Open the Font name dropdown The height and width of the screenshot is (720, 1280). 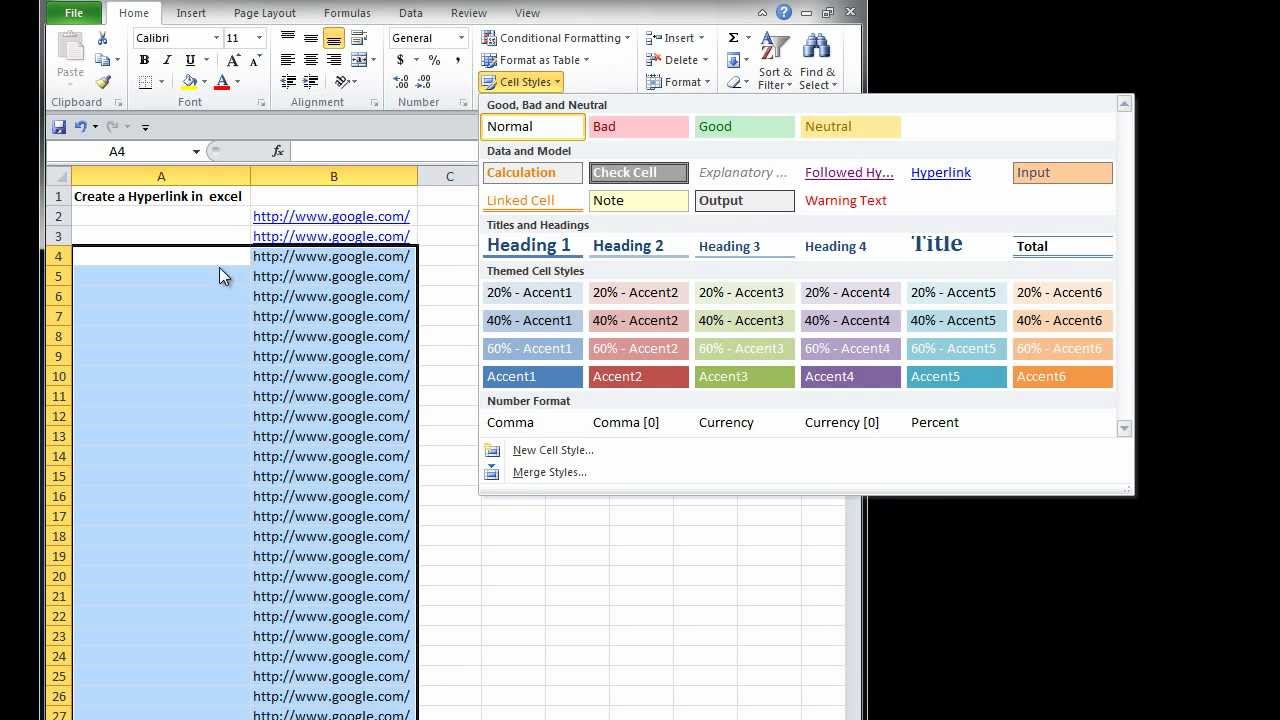pyautogui.click(x=216, y=38)
